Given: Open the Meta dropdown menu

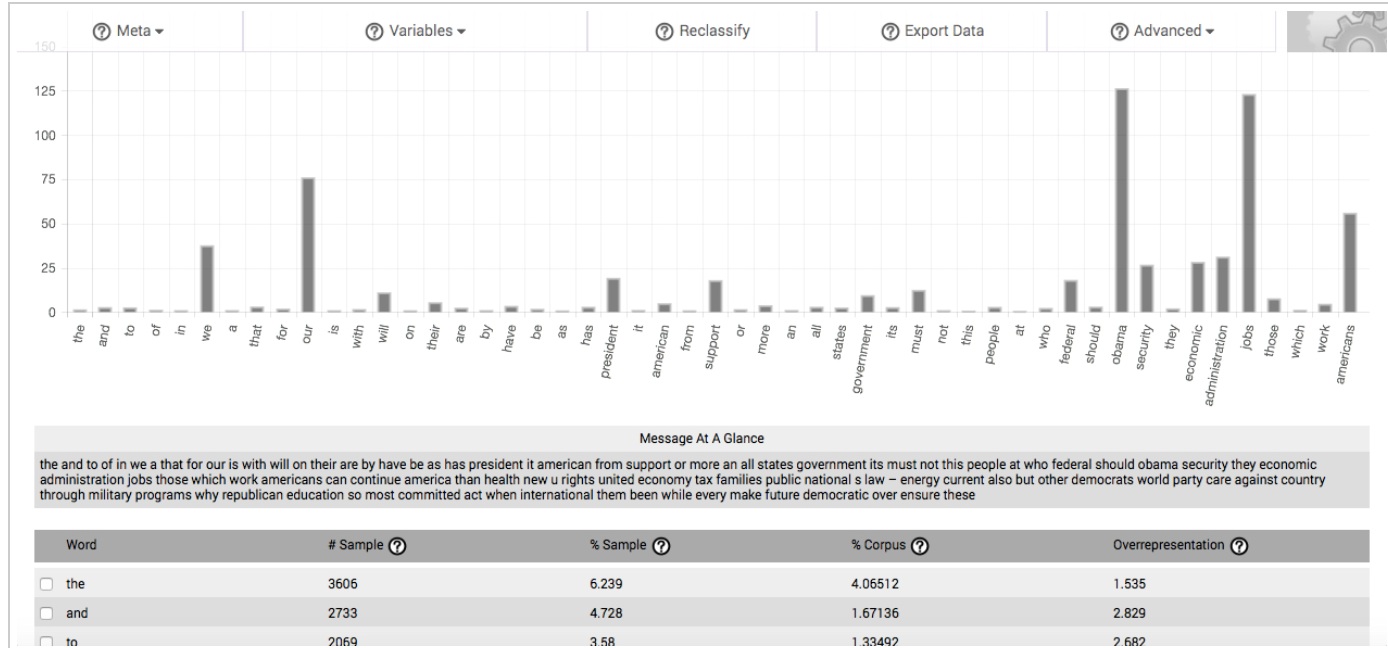Looking at the screenshot, I should [x=128, y=31].
